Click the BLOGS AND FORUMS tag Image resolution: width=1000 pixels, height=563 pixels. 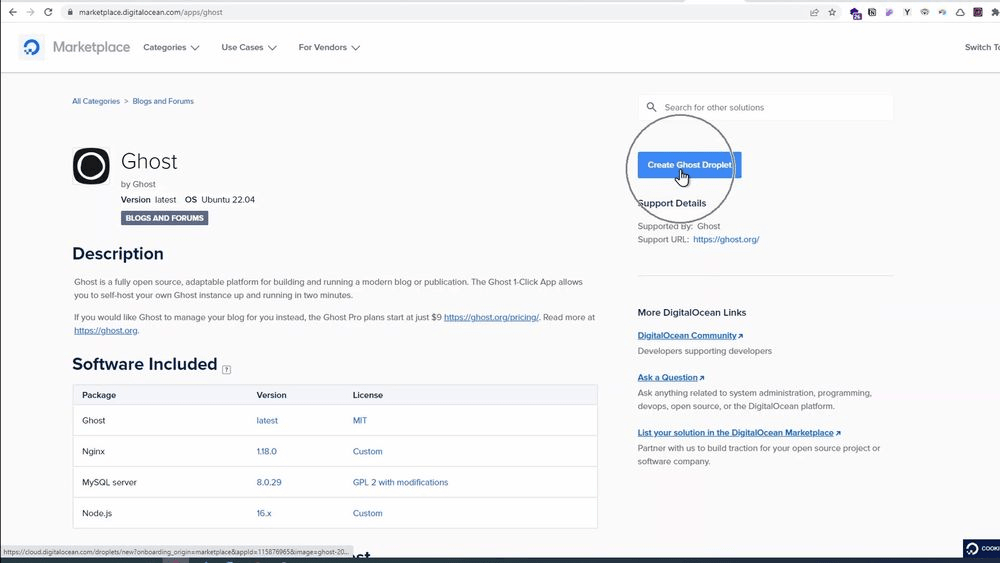[x=165, y=218]
